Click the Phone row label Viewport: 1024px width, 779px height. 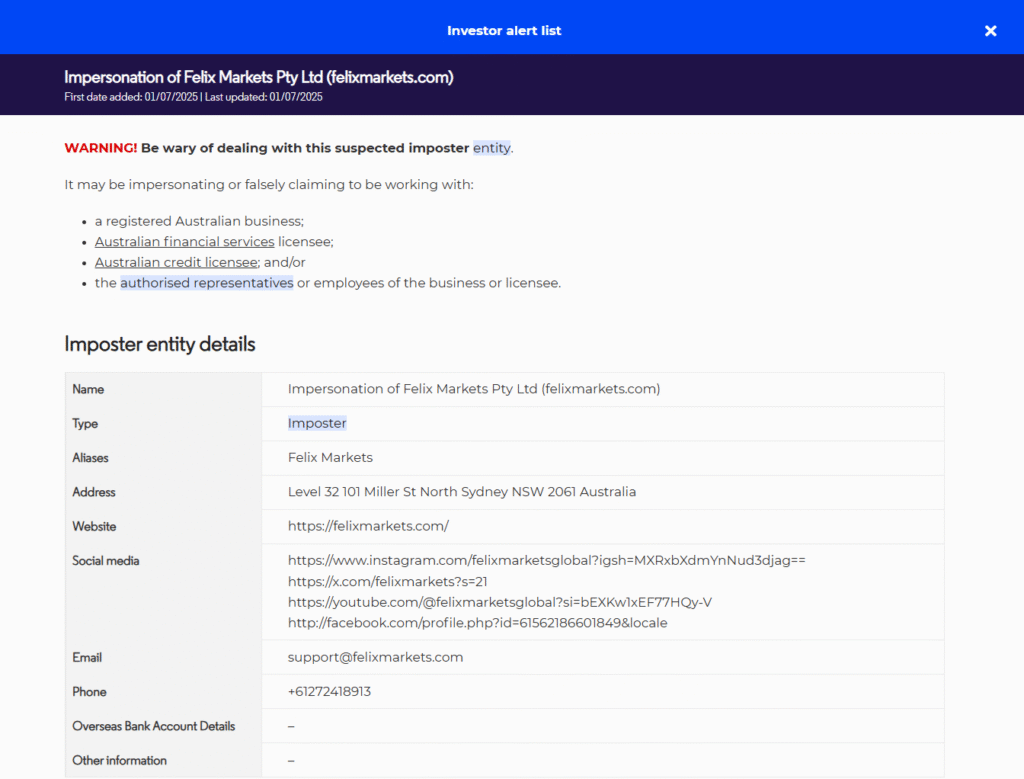(89, 692)
